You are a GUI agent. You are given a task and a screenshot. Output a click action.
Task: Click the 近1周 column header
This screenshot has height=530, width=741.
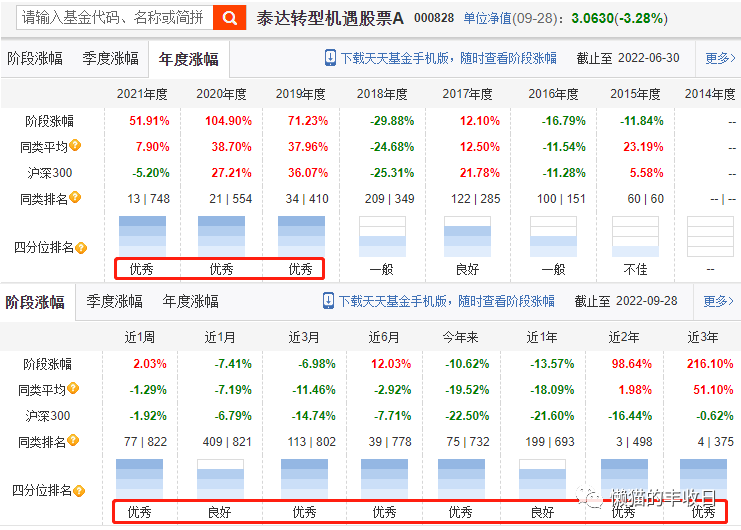(x=139, y=337)
